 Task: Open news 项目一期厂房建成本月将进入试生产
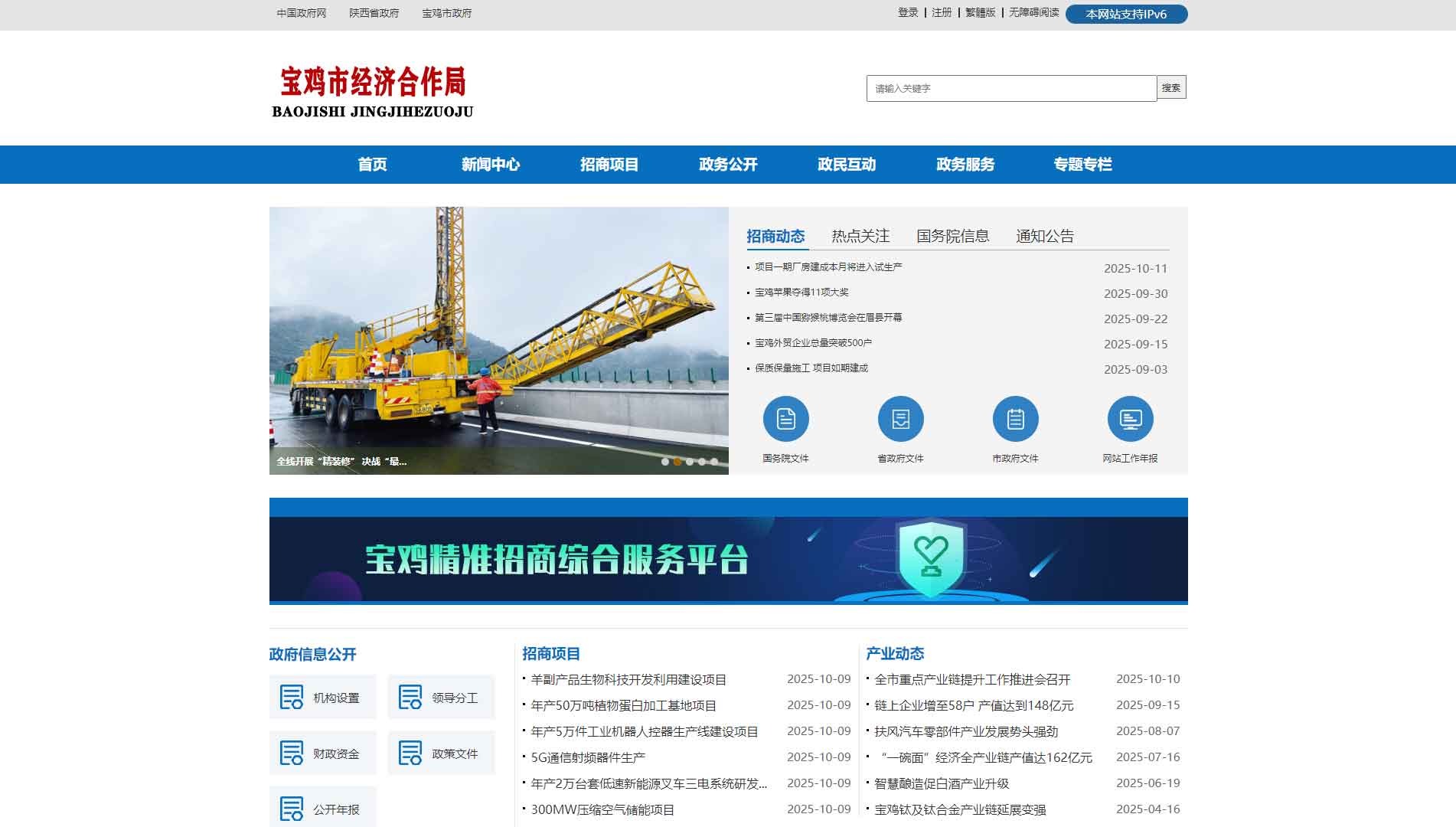828,267
